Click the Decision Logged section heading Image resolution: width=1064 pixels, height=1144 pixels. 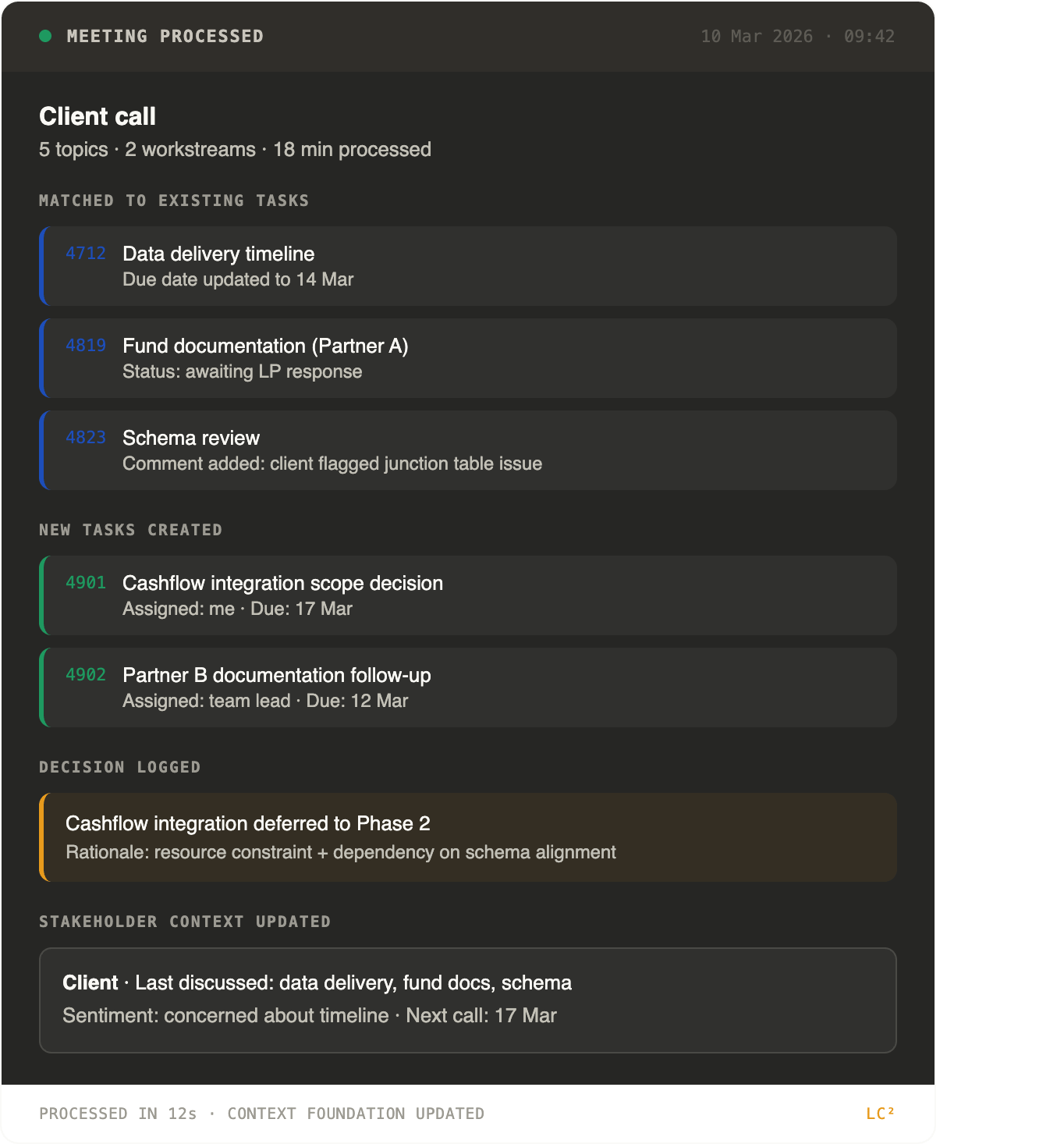tap(119, 767)
